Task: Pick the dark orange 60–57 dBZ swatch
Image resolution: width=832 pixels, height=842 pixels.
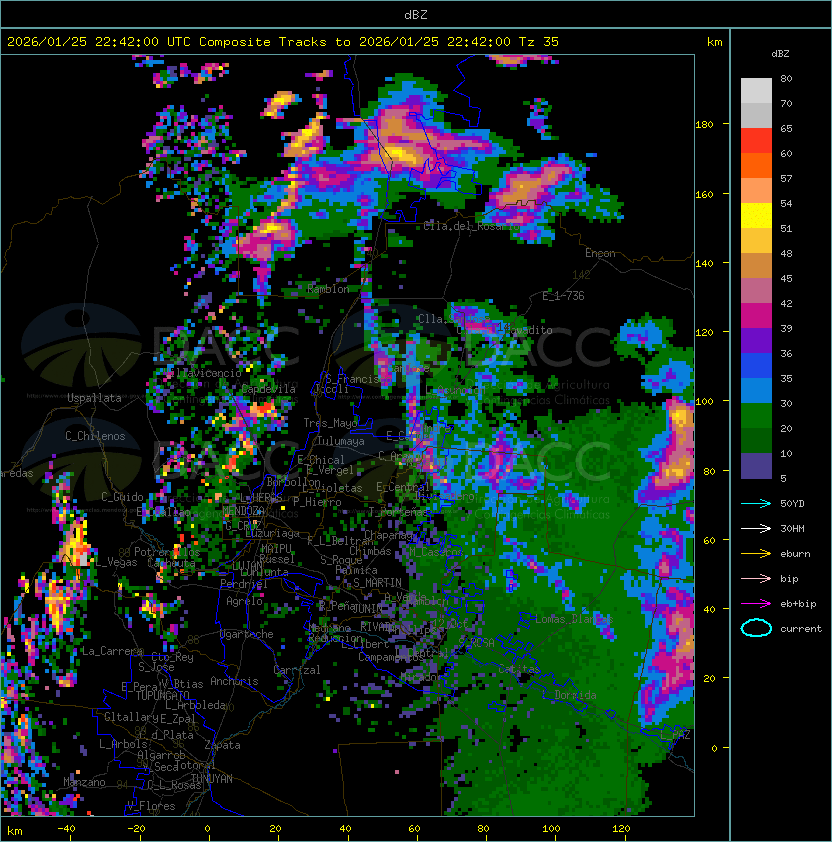Action: tap(756, 165)
